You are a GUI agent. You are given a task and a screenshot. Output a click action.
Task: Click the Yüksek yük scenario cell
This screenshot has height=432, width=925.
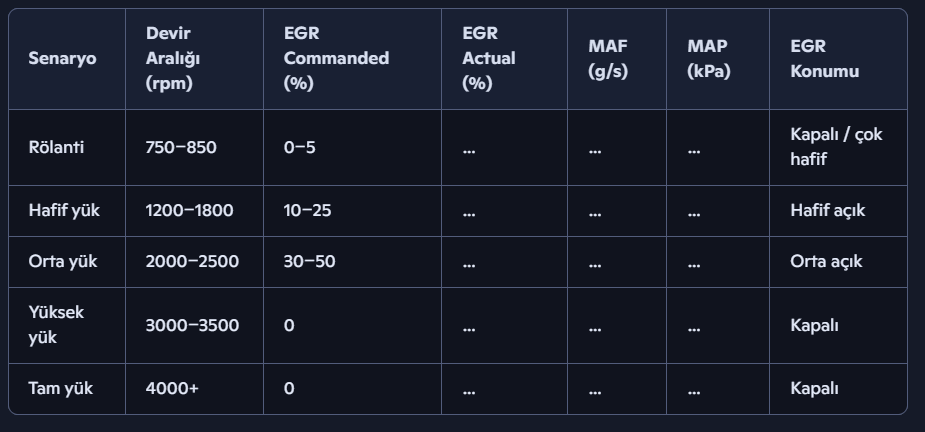click(57, 325)
